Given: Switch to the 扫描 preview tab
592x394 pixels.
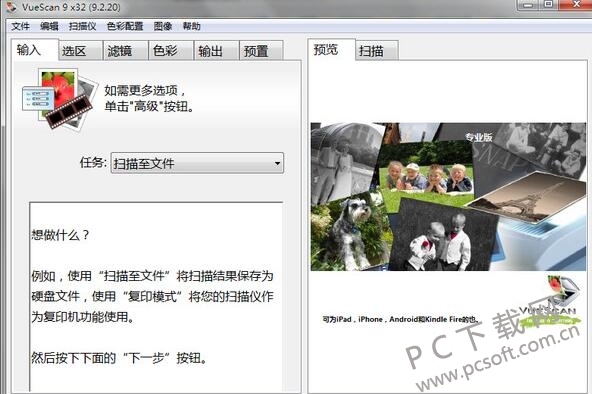Looking at the screenshot, I should pyautogui.click(x=377, y=51).
